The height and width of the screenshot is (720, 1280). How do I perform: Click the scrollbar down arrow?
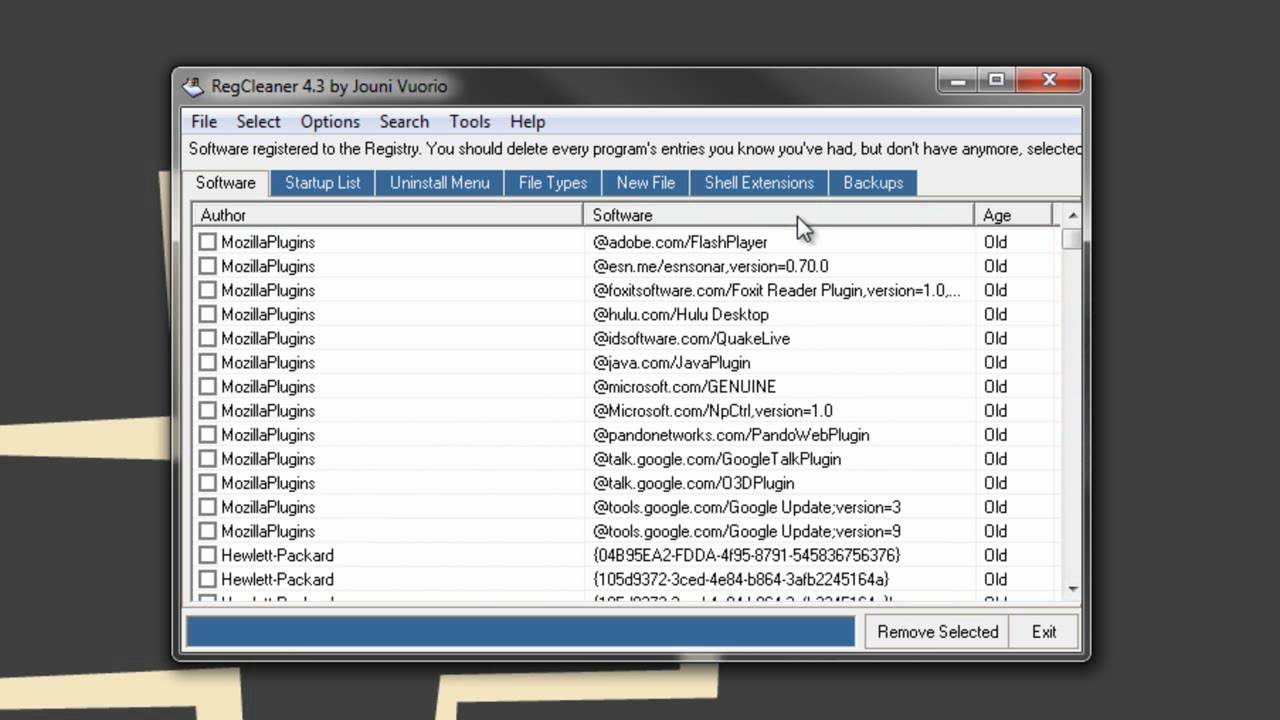(x=1072, y=589)
